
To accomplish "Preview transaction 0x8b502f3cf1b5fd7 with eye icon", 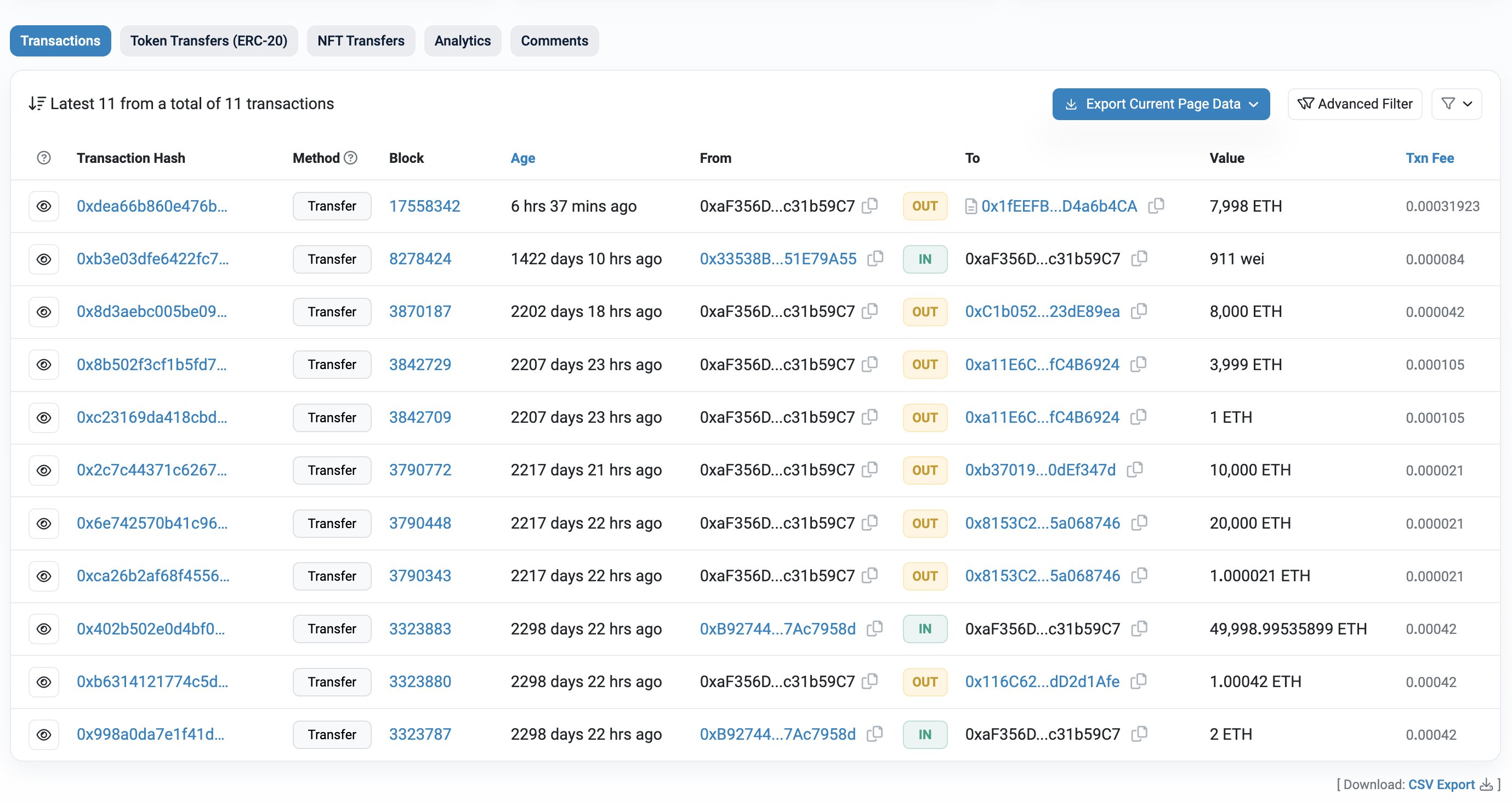I will pos(44,365).
